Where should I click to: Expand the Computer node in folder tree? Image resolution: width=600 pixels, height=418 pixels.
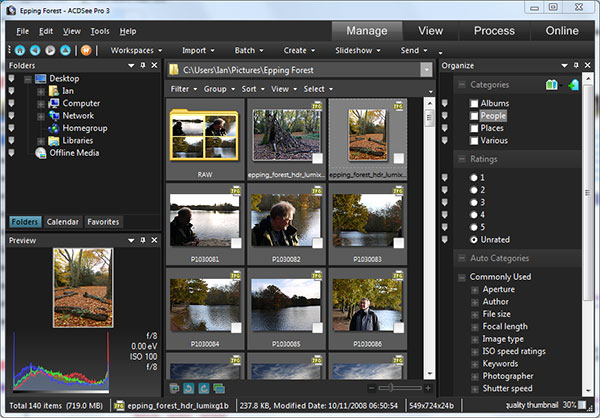41,103
